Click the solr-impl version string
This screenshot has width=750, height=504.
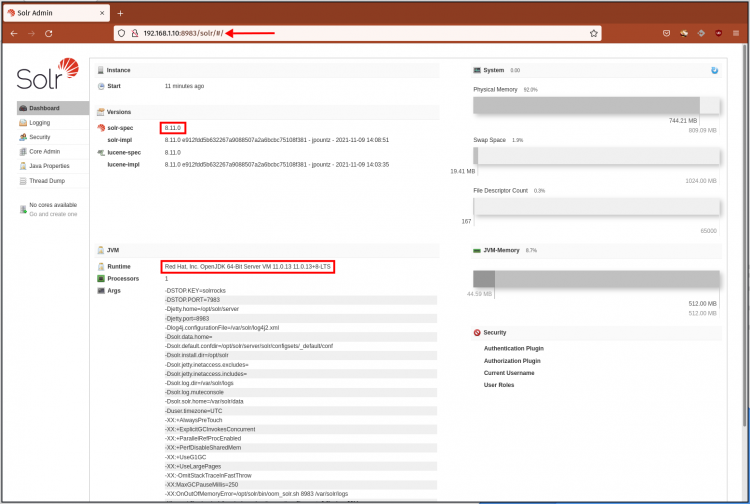click(276, 140)
